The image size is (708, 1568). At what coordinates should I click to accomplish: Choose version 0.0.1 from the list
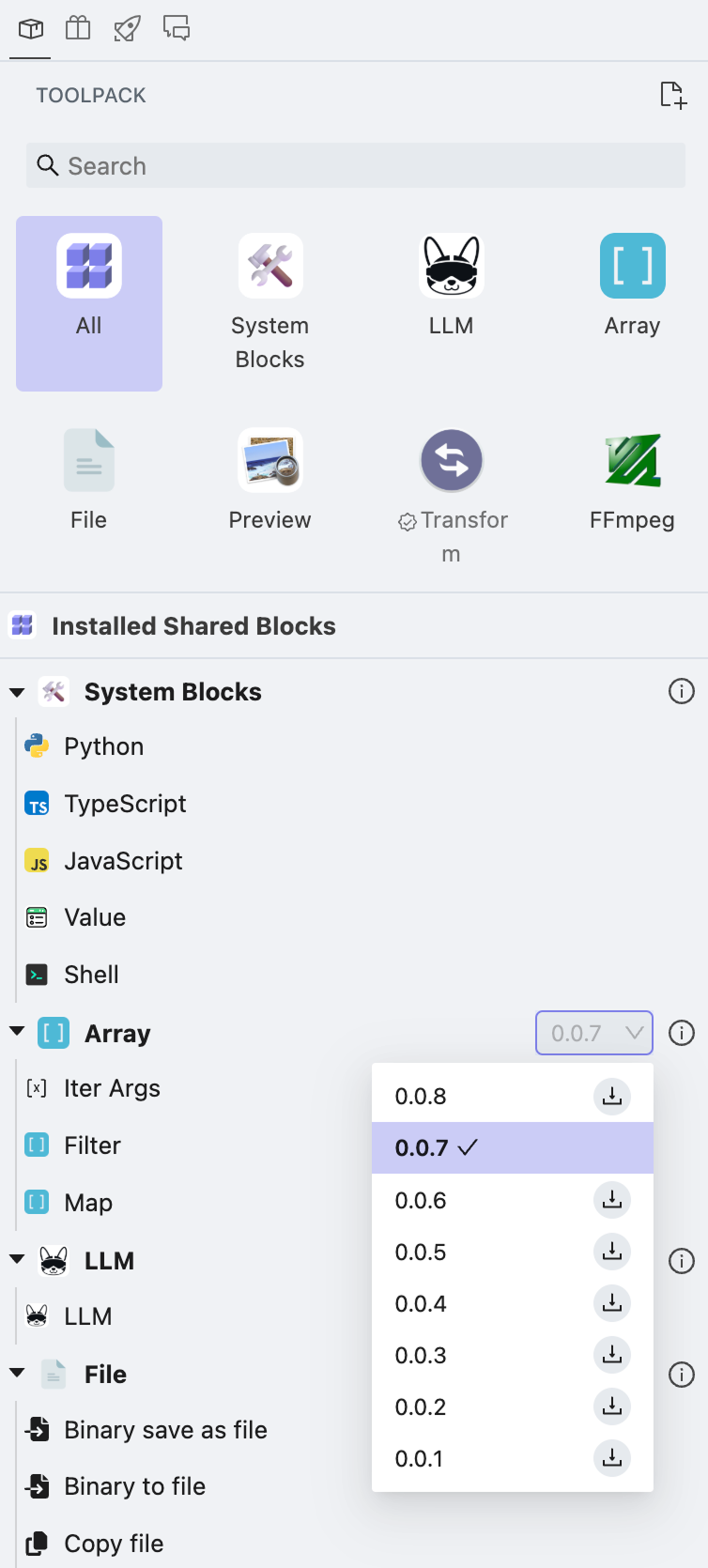[x=419, y=1458]
